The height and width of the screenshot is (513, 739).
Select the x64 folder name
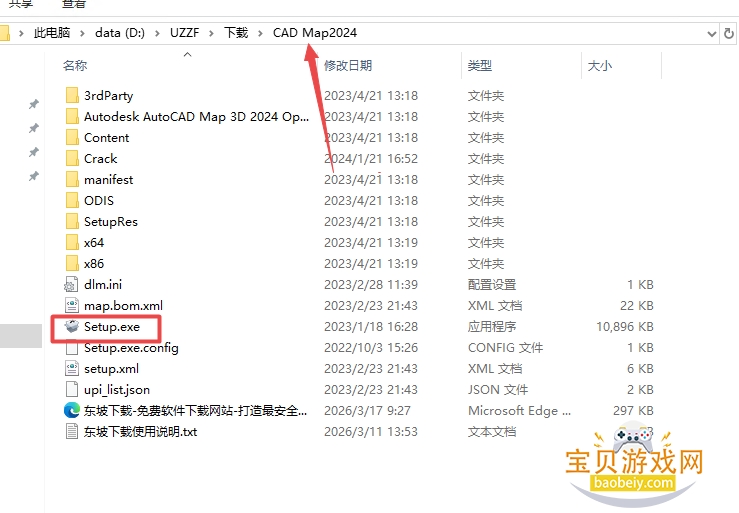coord(94,242)
